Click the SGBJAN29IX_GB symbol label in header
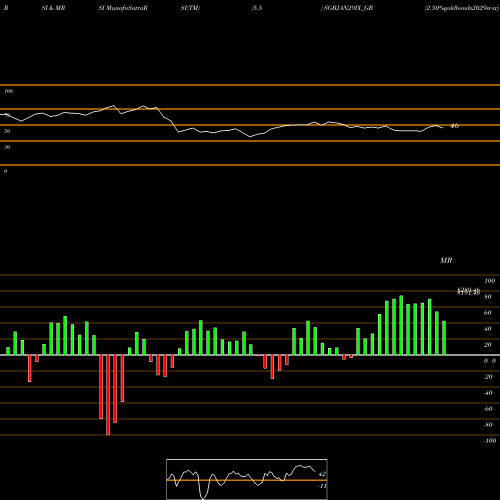 pyautogui.click(x=348, y=8)
